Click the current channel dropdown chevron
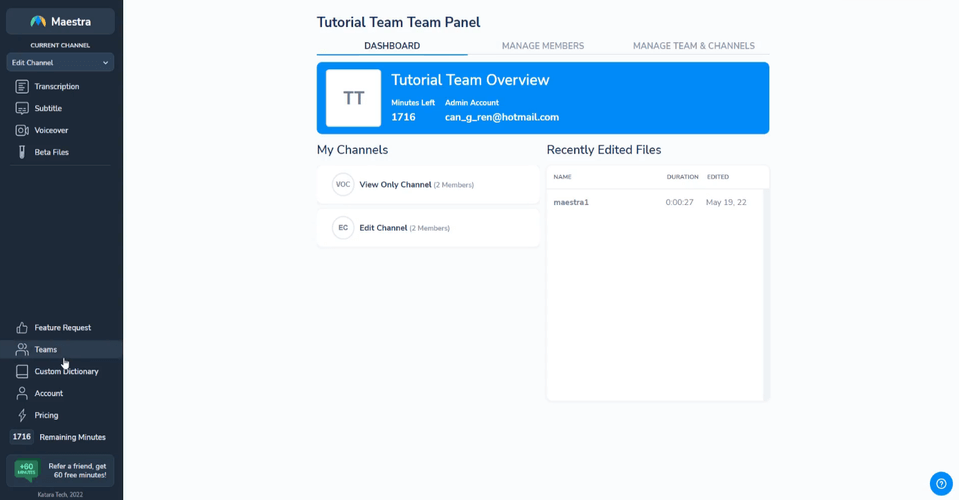The image size is (959, 500). point(105,63)
